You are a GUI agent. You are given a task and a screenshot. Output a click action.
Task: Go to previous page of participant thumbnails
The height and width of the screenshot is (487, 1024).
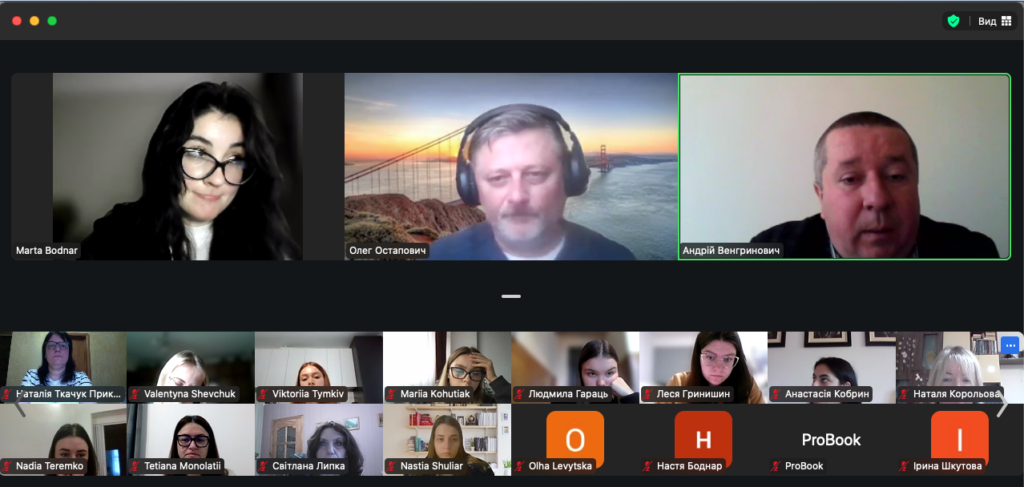click(x=18, y=405)
